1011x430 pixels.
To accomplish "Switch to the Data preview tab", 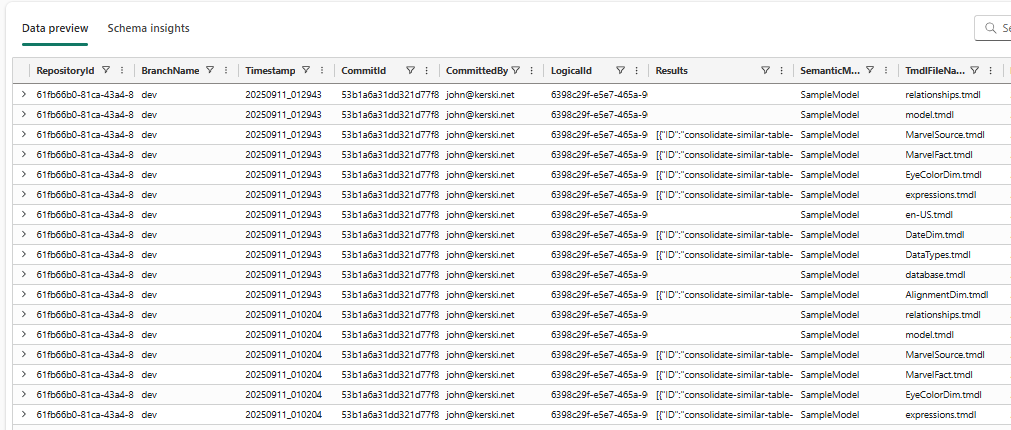I will 55,28.
